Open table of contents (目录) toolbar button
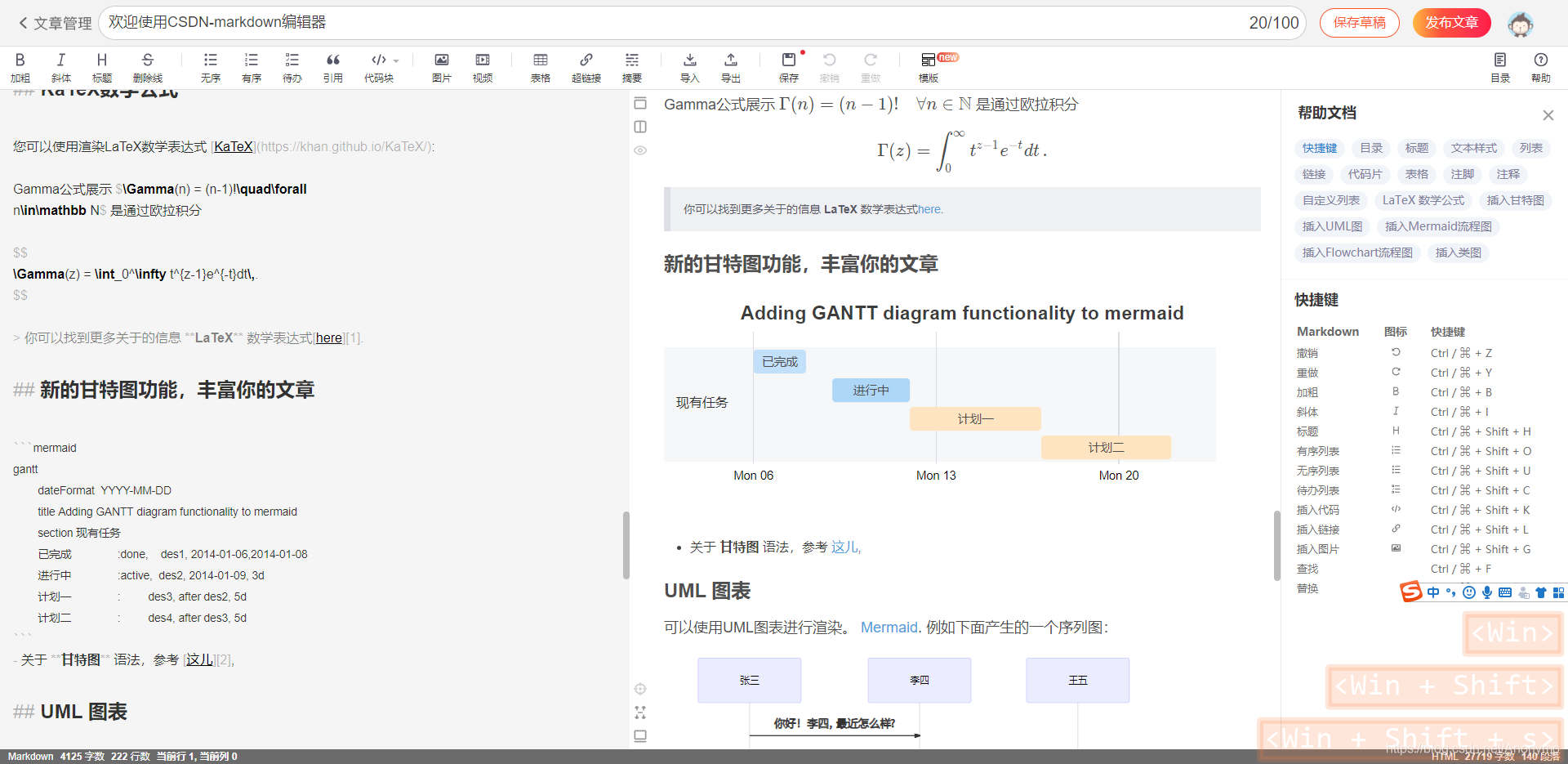The width and height of the screenshot is (1568, 764). pyautogui.click(x=1500, y=67)
